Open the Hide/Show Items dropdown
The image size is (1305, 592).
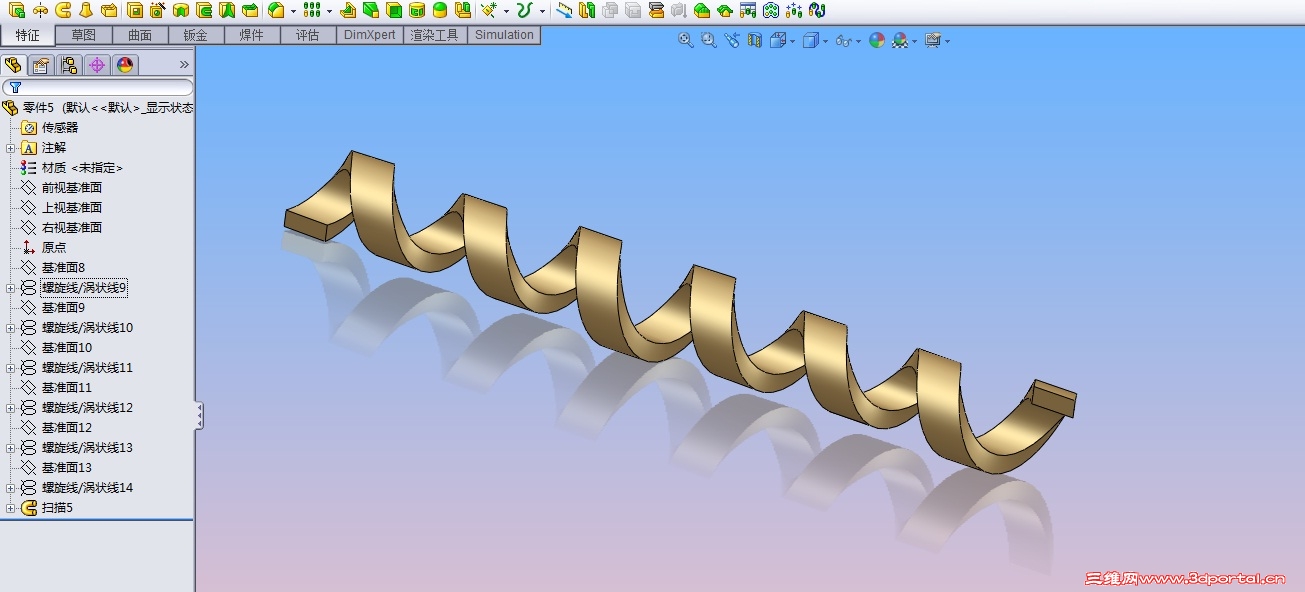tap(859, 41)
